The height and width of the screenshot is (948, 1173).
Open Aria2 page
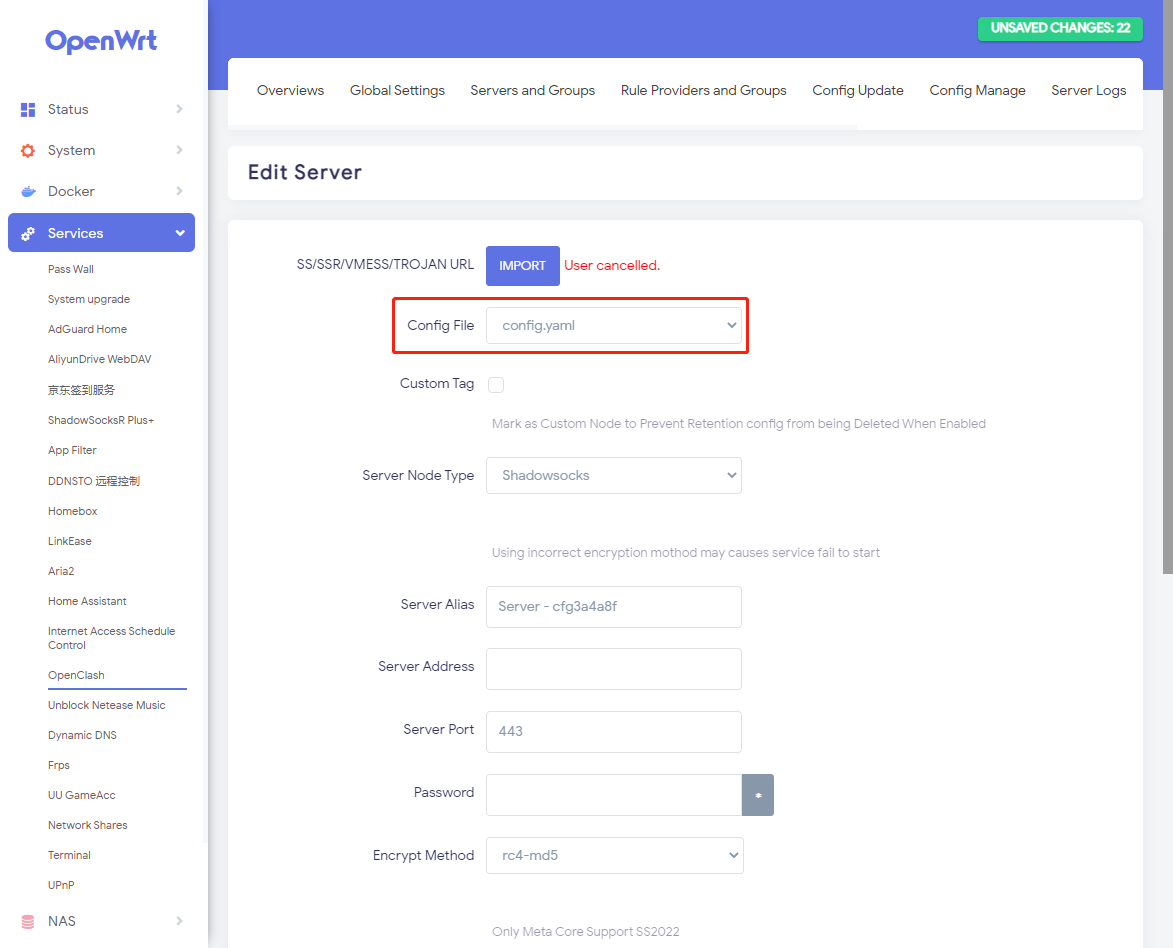pyautogui.click(x=61, y=571)
